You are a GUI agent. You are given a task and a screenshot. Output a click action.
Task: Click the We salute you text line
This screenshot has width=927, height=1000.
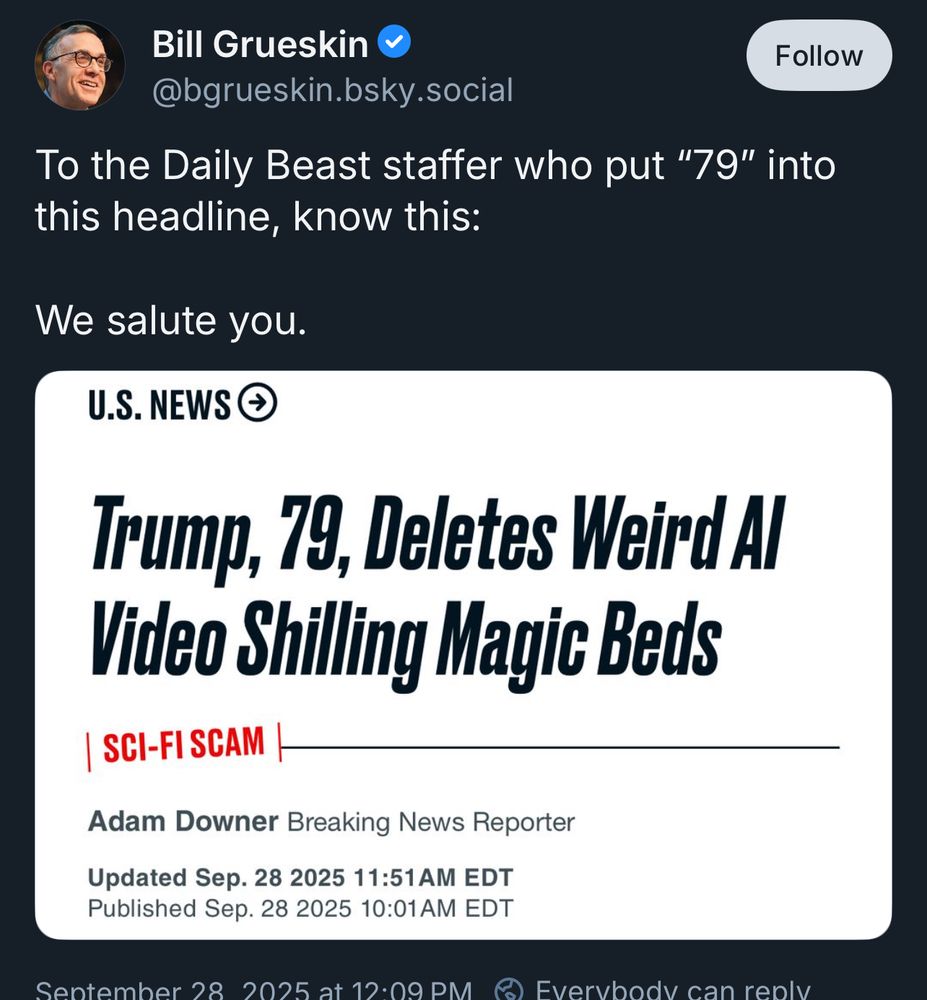171,320
